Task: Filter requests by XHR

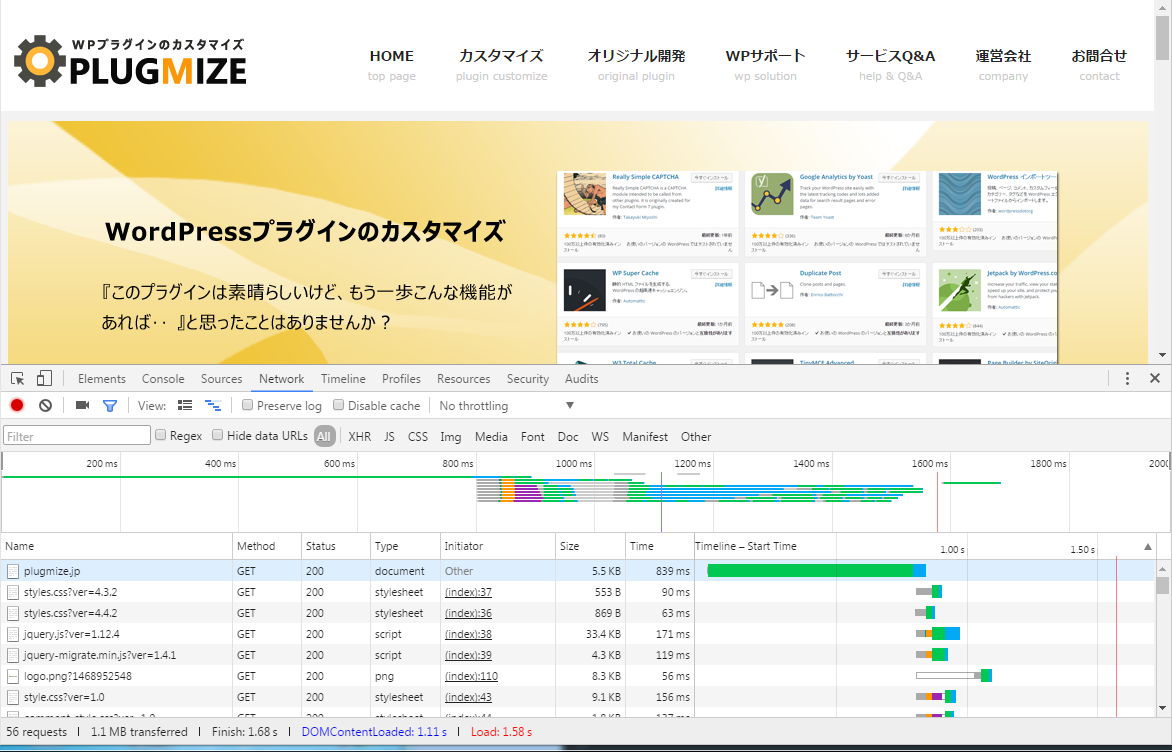Action: 360,437
